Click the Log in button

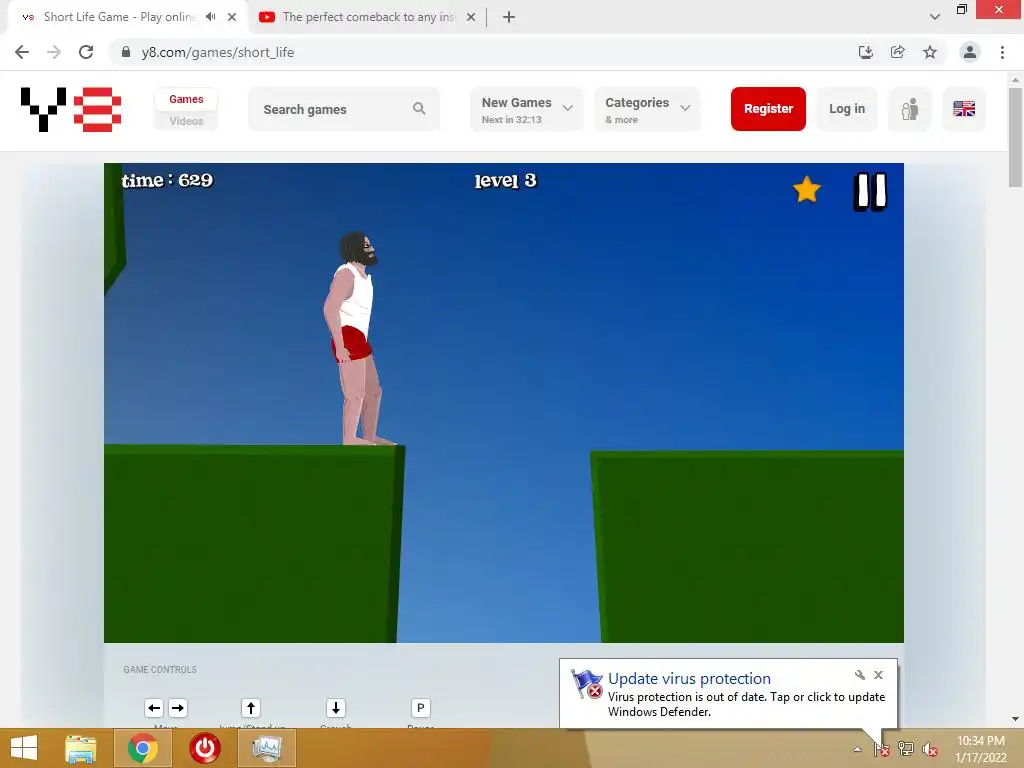tap(847, 108)
